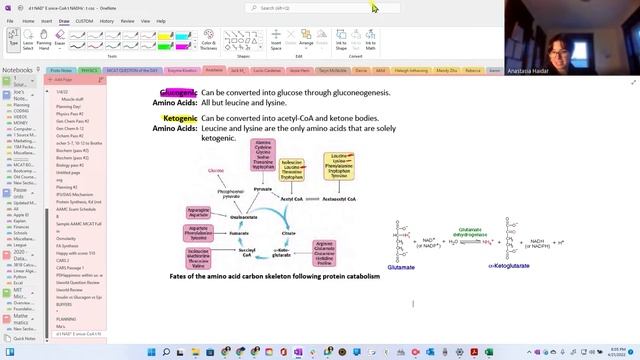Select the magenta highlighter pen
640x360 pixels.
[x=183, y=46]
